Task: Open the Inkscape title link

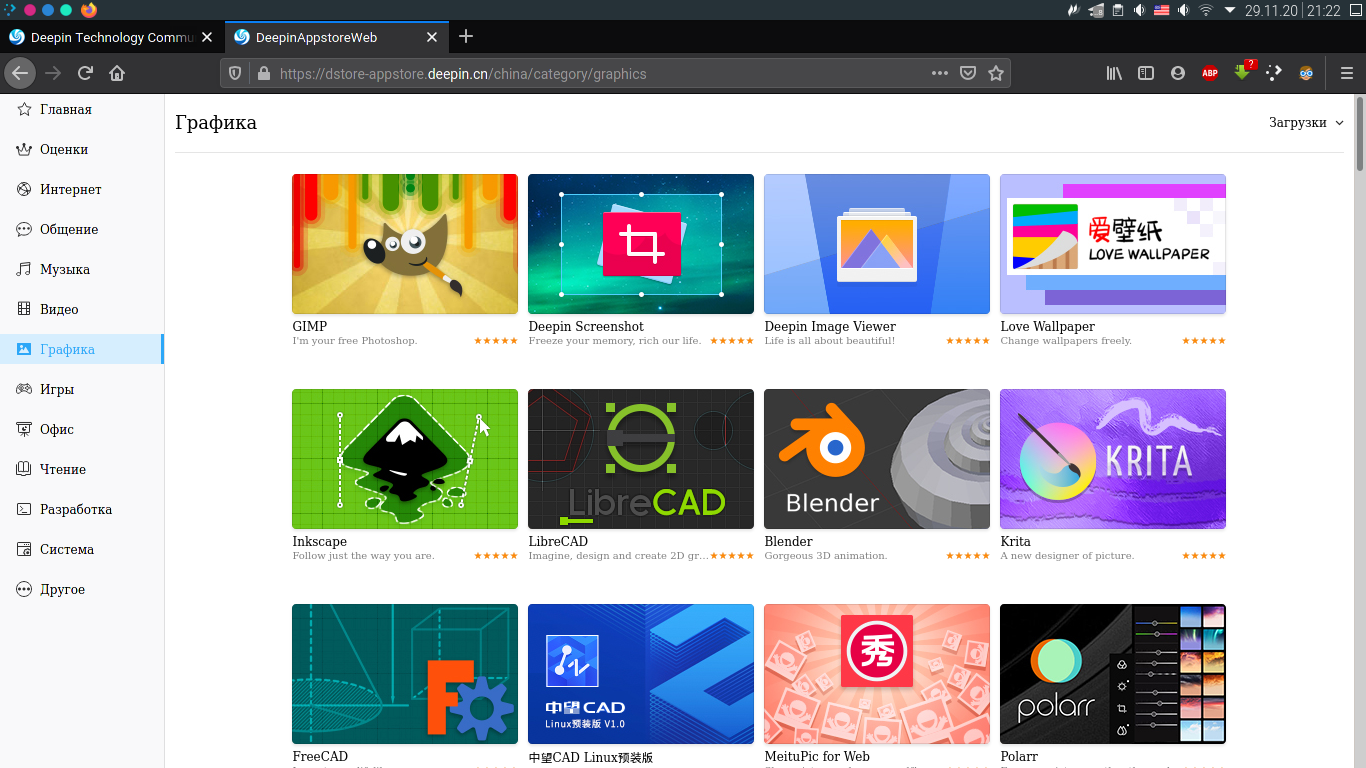Action: click(x=319, y=541)
